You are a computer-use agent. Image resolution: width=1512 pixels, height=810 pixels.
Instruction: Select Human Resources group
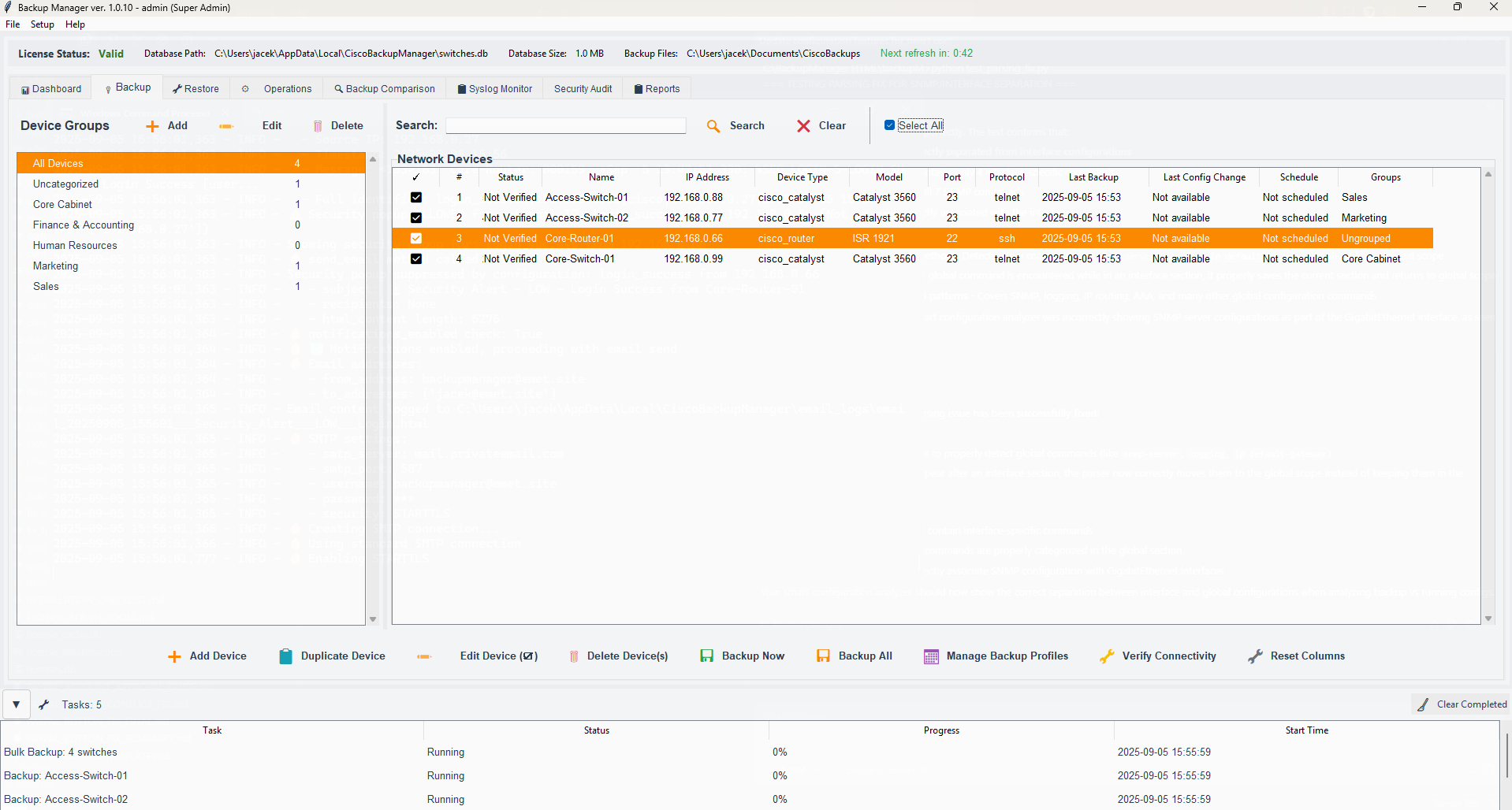191,246
